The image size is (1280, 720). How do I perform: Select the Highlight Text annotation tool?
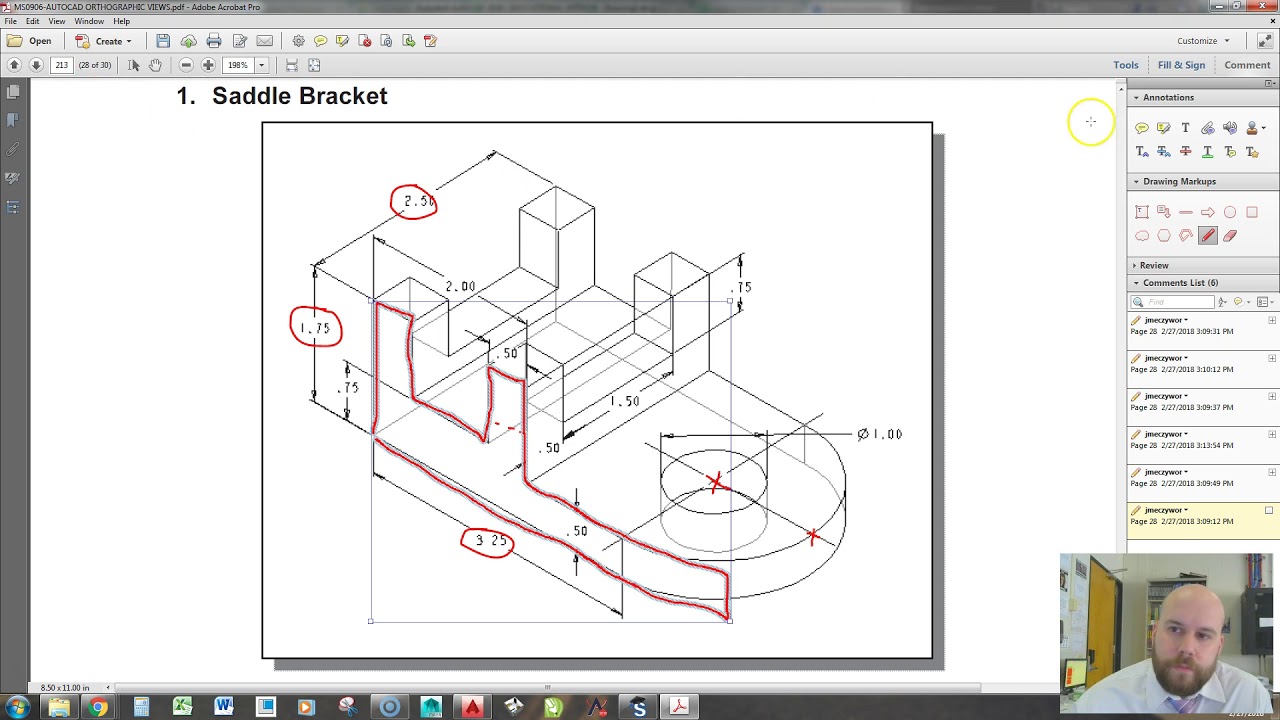click(x=1163, y=128)
